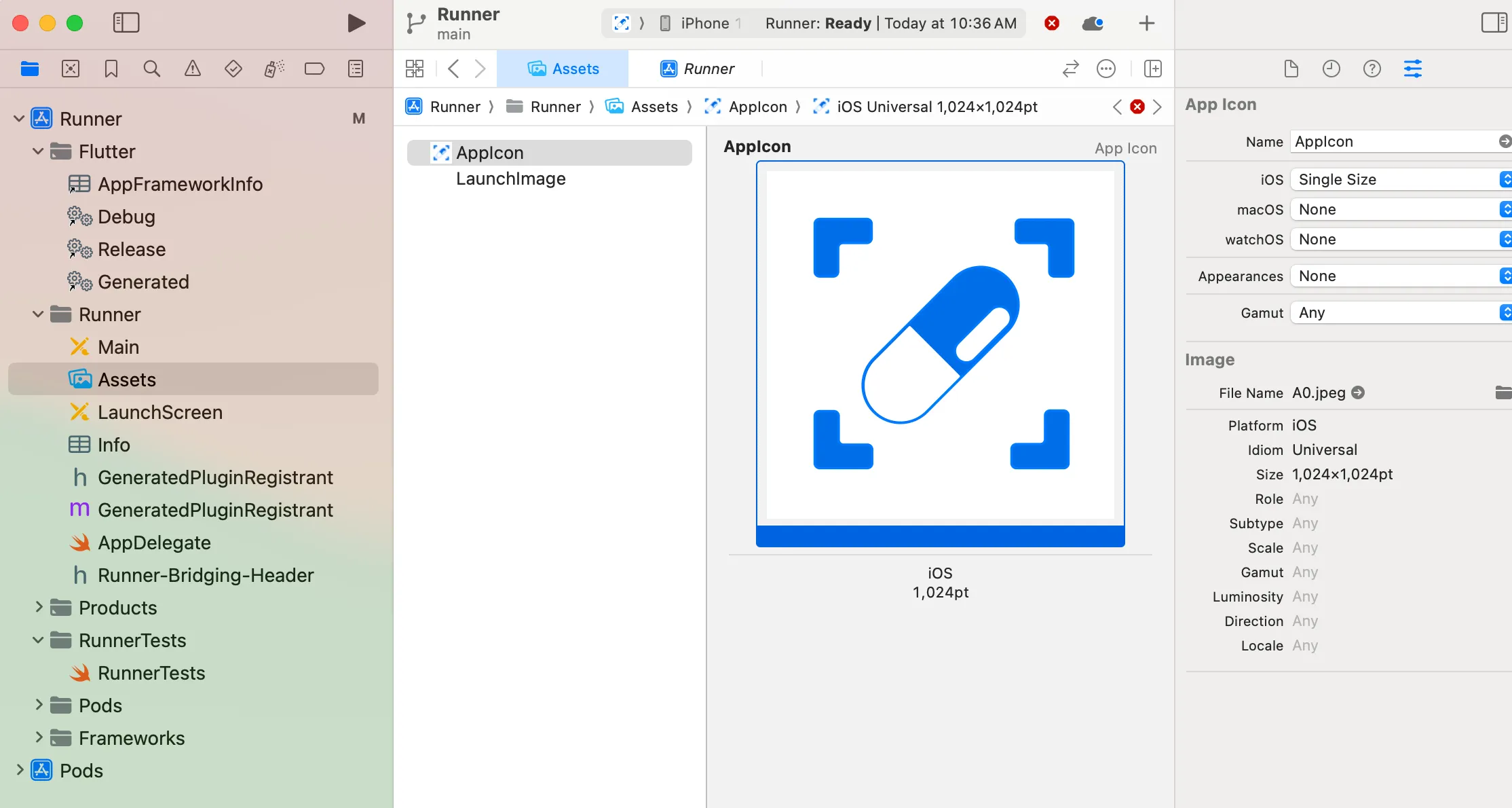
Task: Open the Bookmark navigator
Action: 111,69
